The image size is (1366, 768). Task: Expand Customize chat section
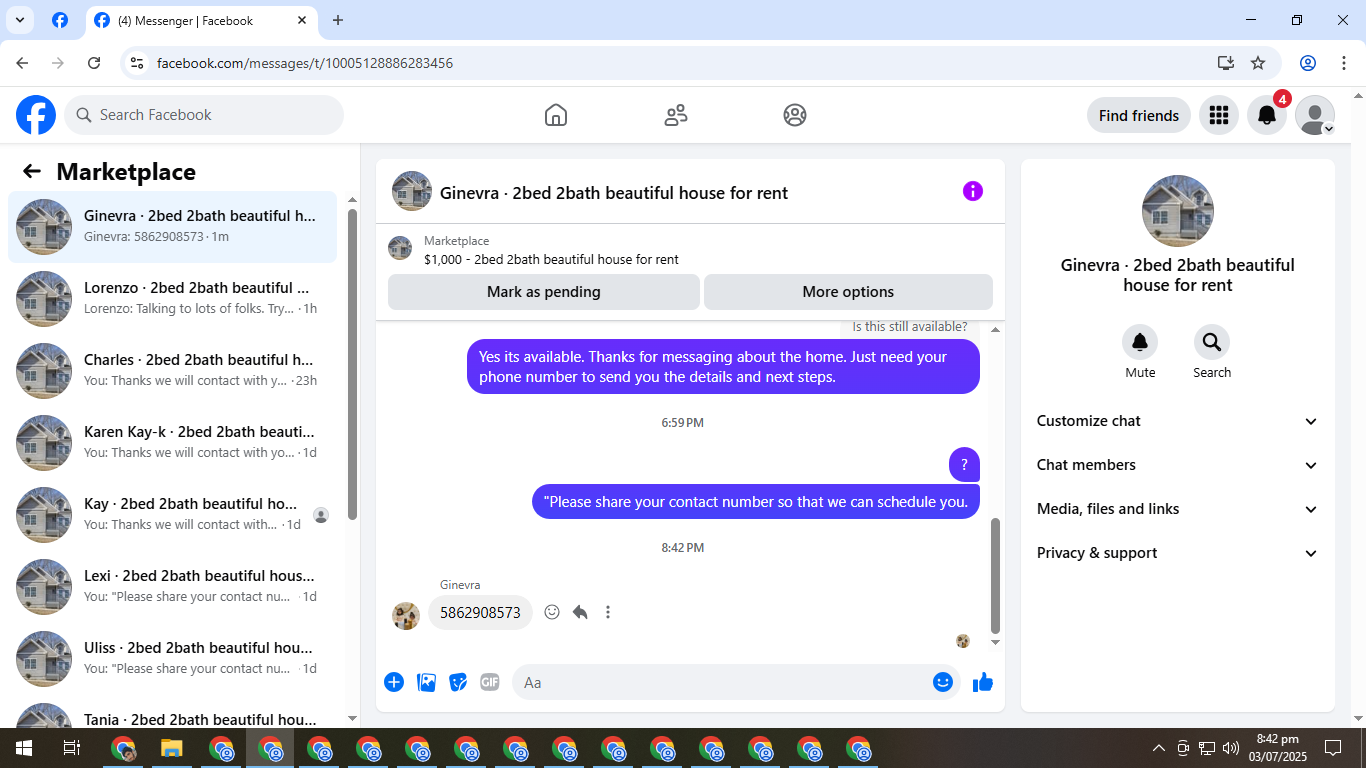coord(1178,421)
